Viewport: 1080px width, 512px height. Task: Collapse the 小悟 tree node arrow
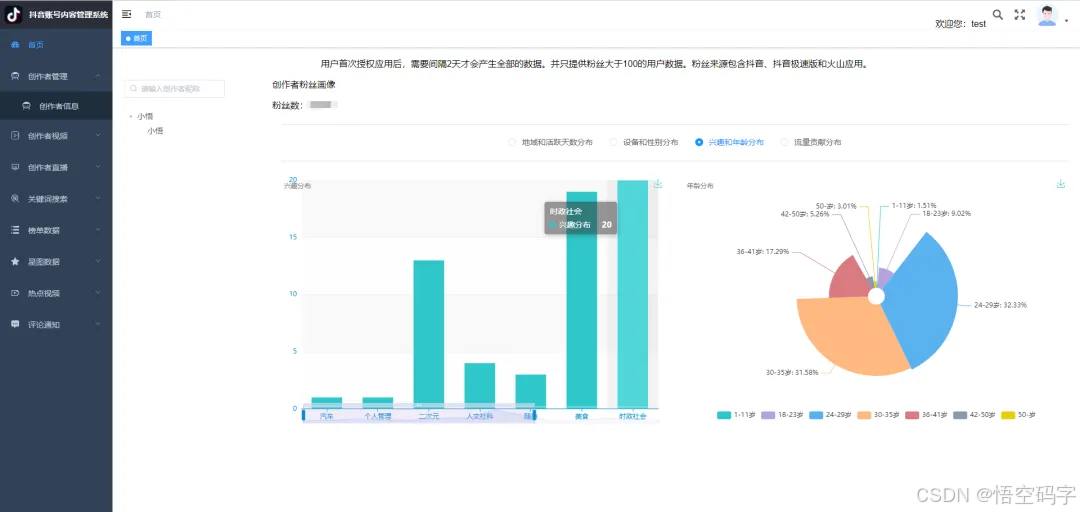(131, 117)
